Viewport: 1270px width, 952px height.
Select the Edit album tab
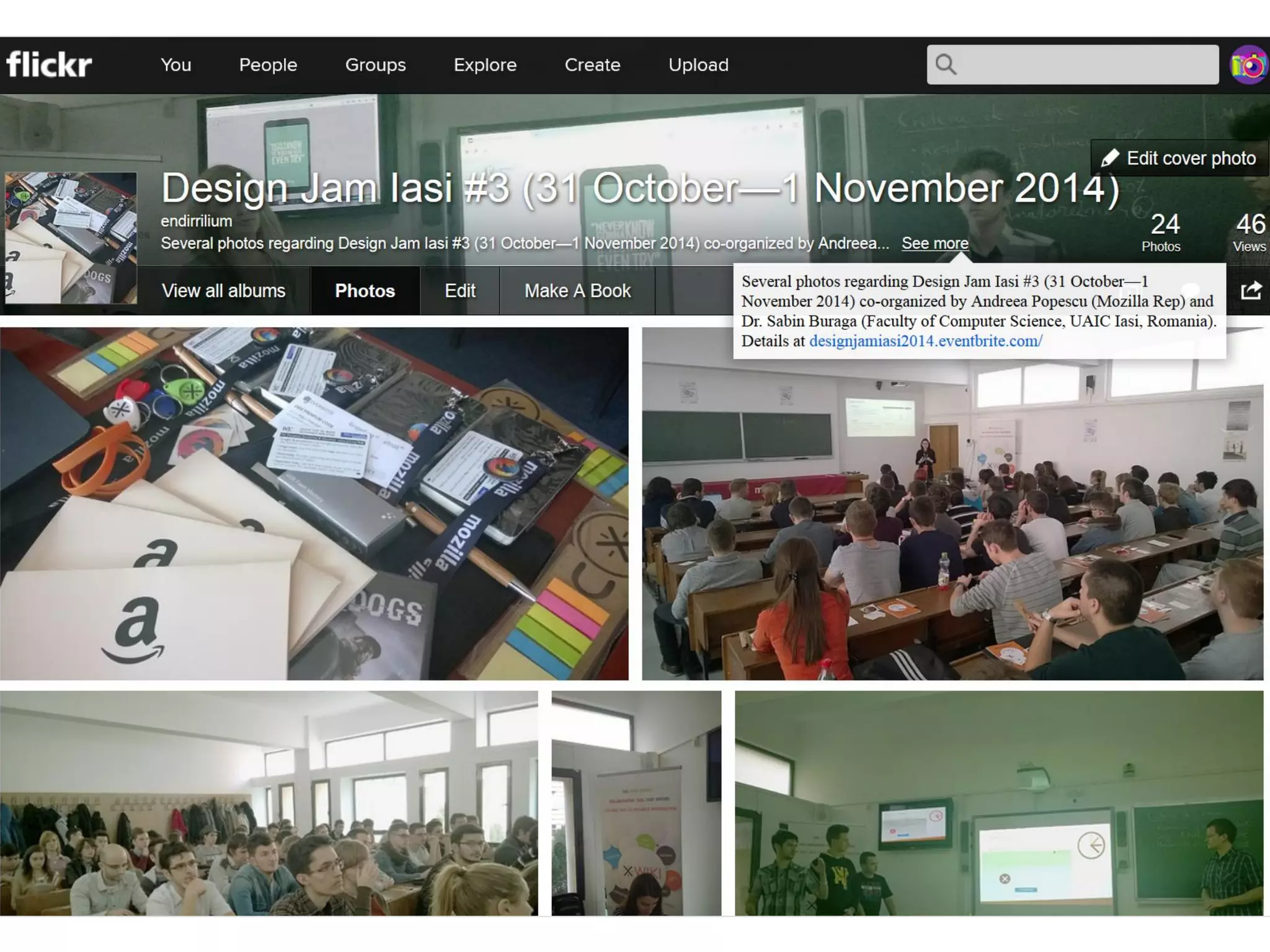click(x=460, y=291)
